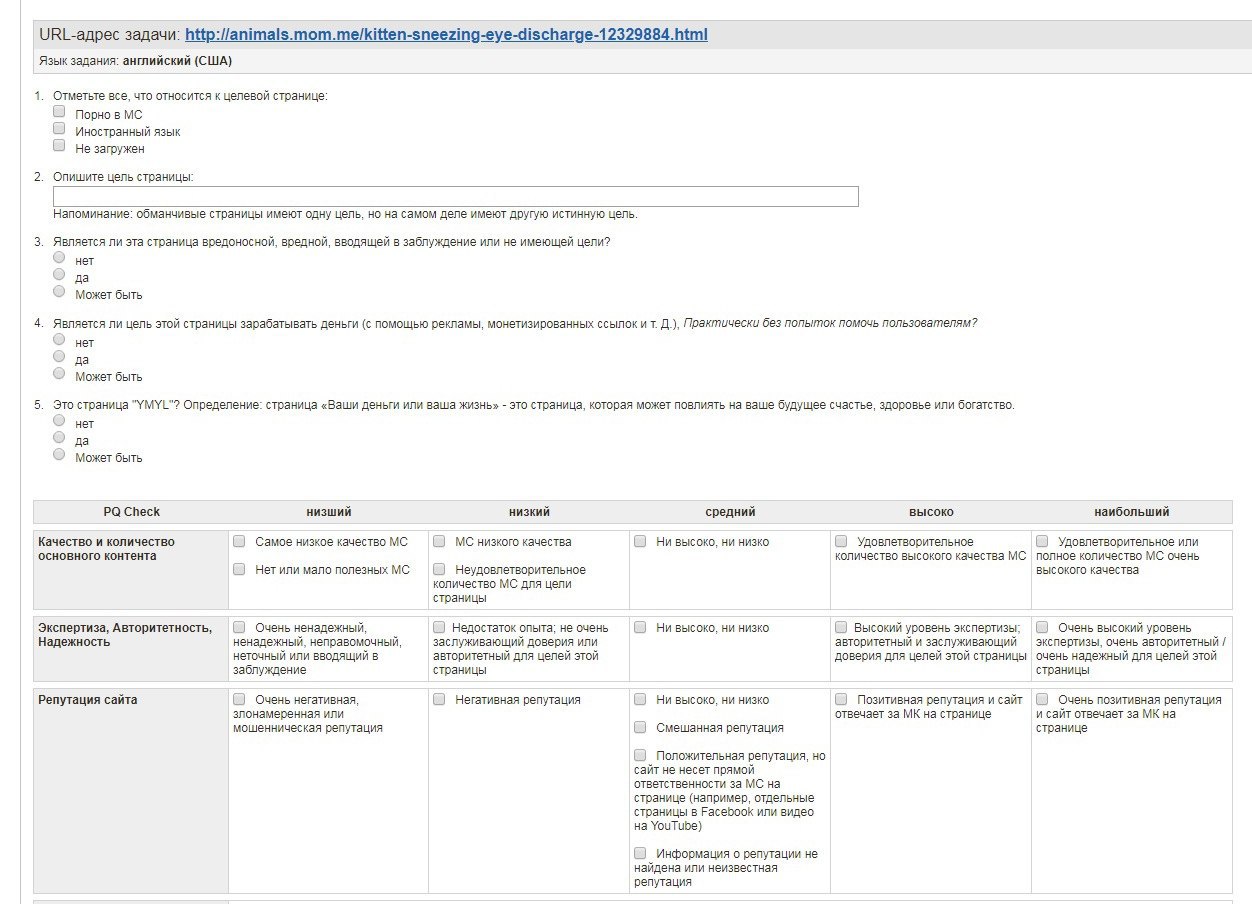Screen dimensions: 1252x904
Task: Click the 'Репутация сайта' row label
Action: (88, 700)
